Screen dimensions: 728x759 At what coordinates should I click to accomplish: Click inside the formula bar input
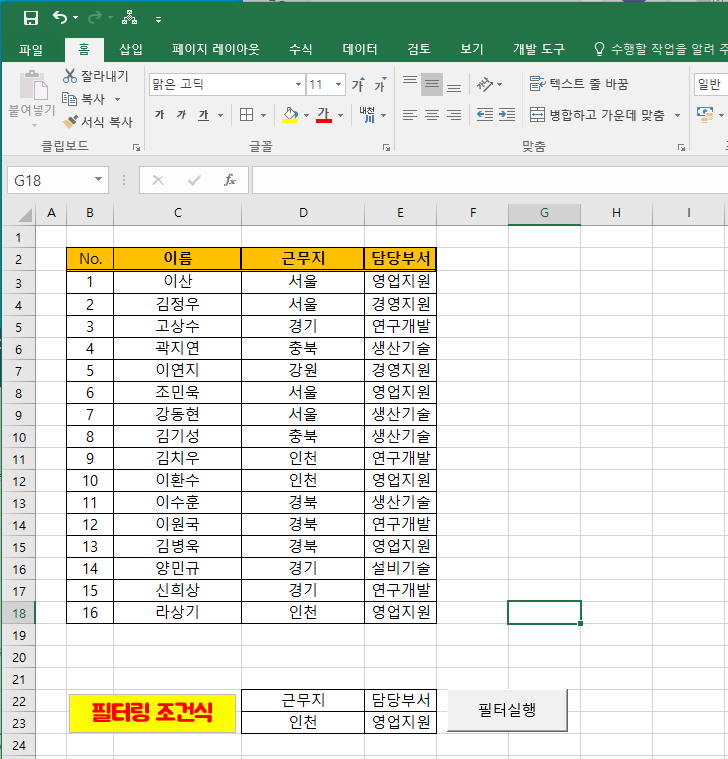[x=490, y=180]
